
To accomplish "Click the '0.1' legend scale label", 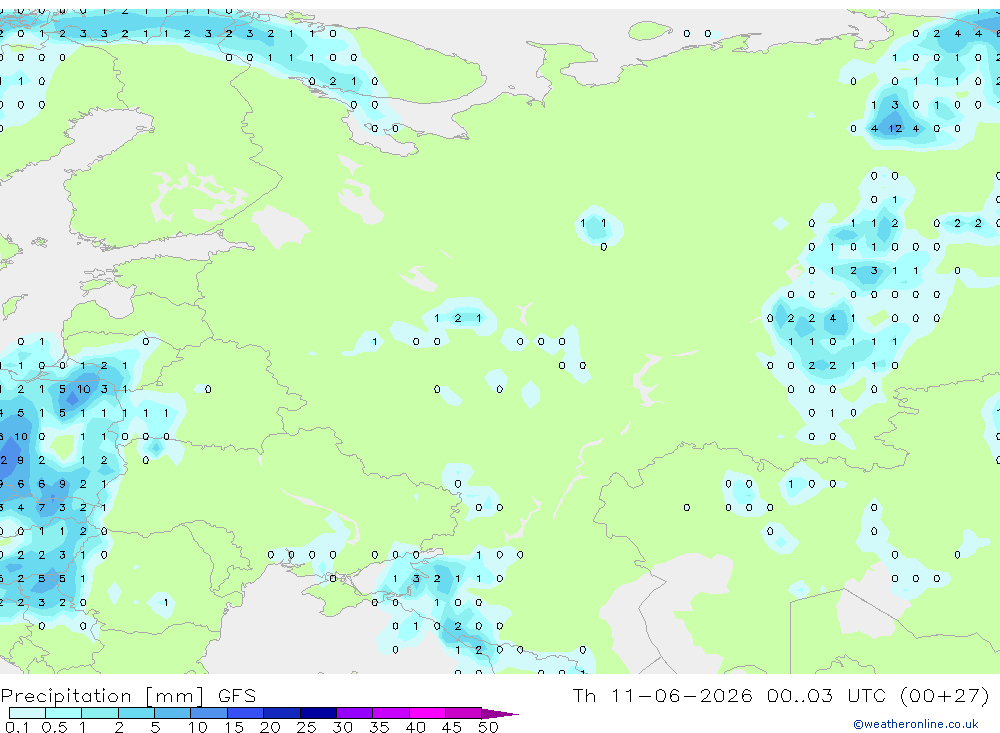I will pyautogui.click(x=17, y=727).
